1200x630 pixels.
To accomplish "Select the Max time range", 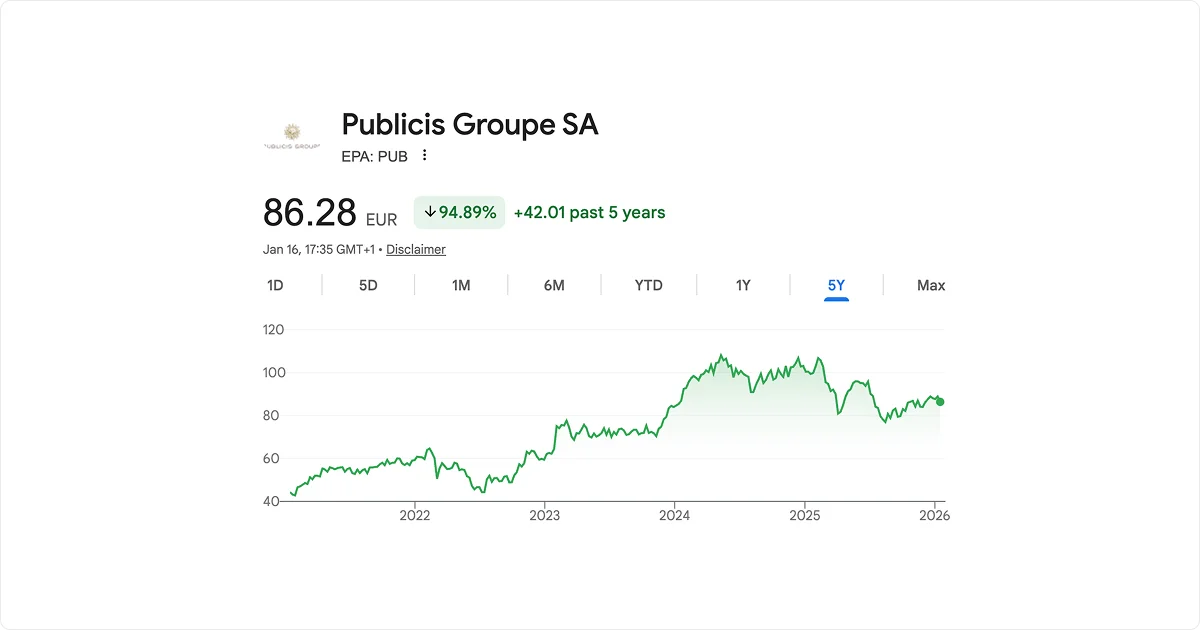I will [929, 285].
